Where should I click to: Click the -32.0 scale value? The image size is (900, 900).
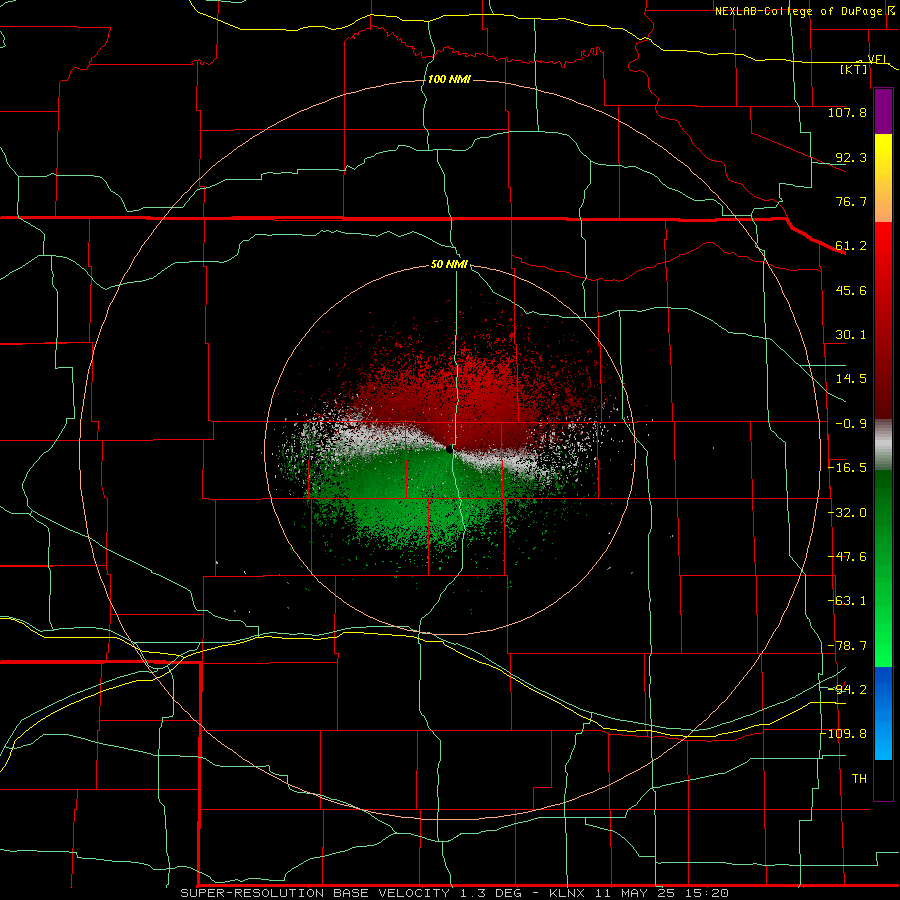coord(848,513)
